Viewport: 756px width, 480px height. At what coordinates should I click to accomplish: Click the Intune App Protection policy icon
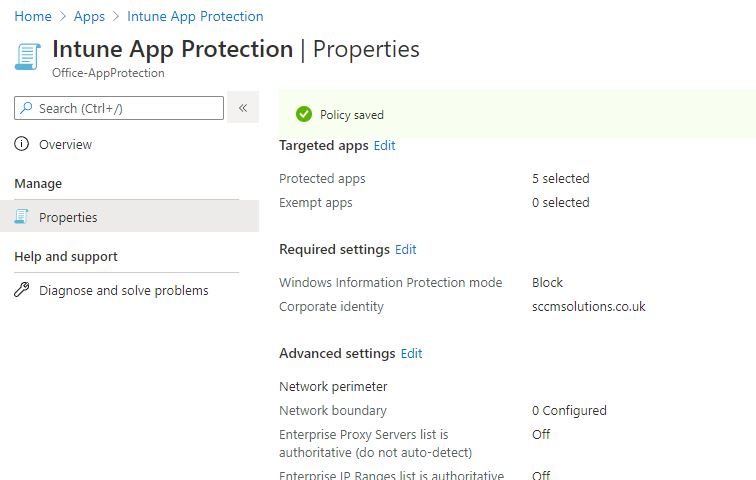27,55
